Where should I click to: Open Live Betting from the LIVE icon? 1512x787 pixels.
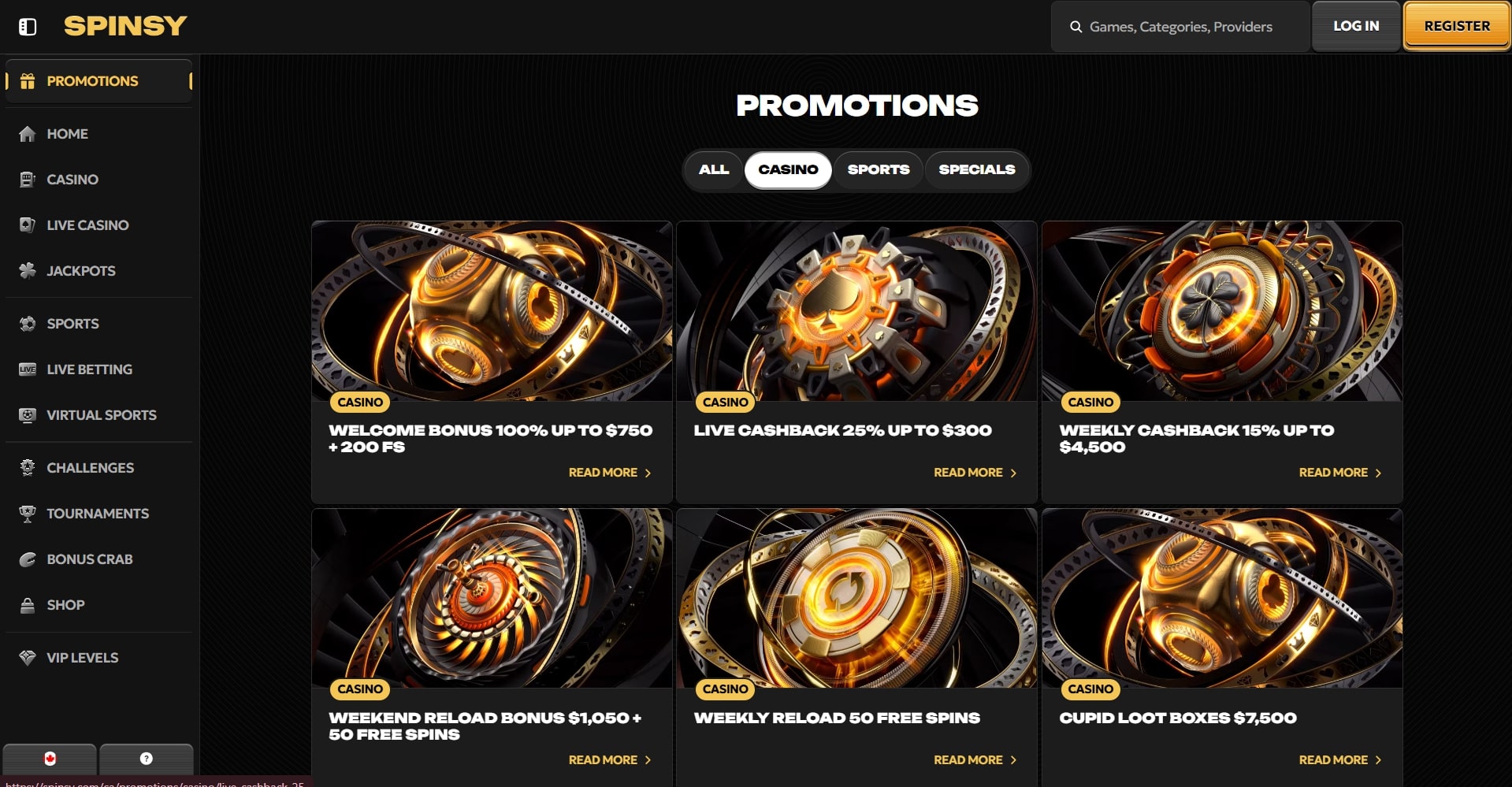click(28, 369)
